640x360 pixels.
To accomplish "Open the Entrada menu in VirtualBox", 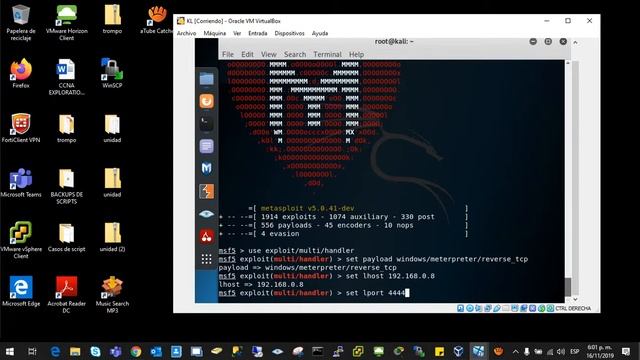I will (x=258, y=33).
